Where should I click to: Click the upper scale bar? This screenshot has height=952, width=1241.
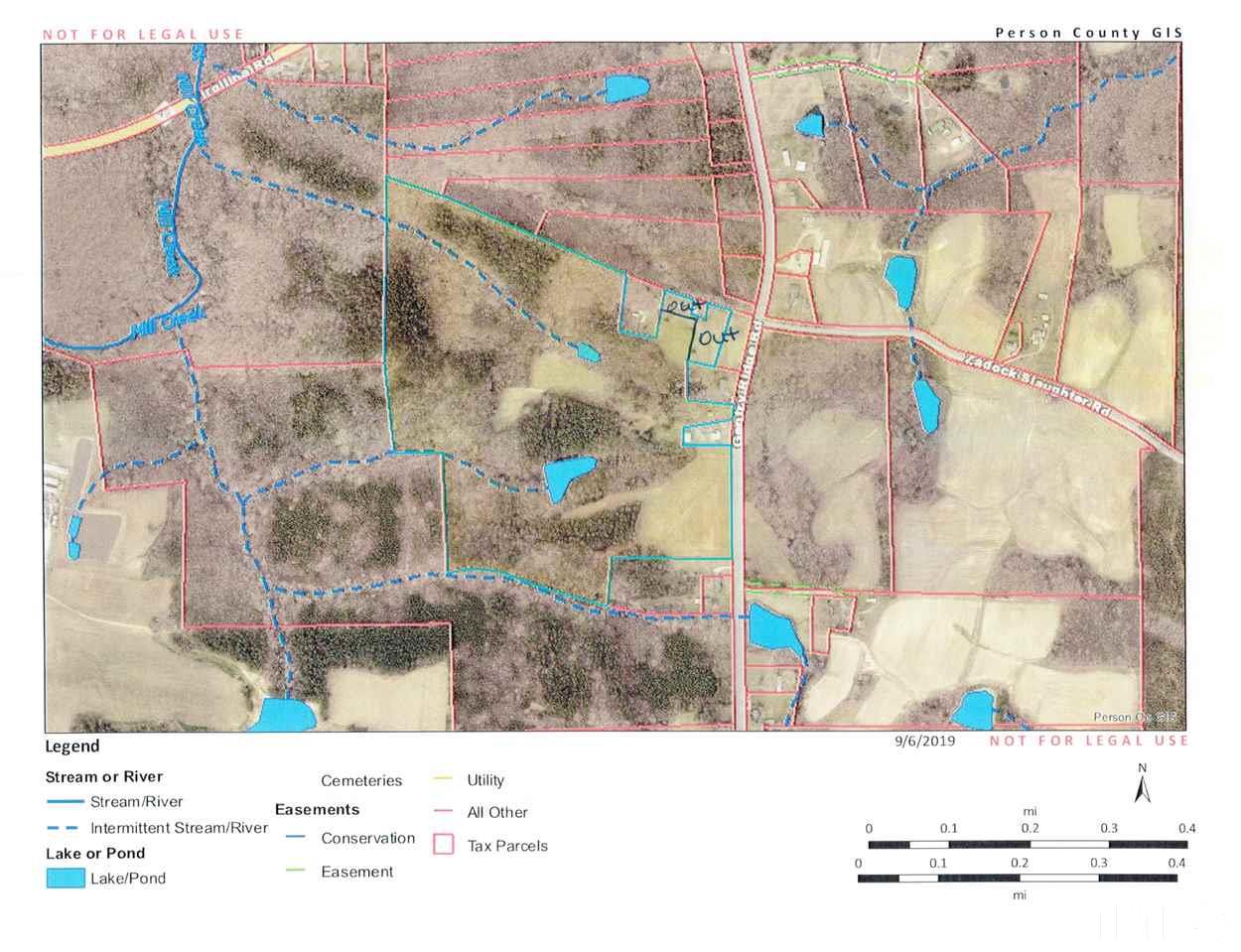point(1028,845)
